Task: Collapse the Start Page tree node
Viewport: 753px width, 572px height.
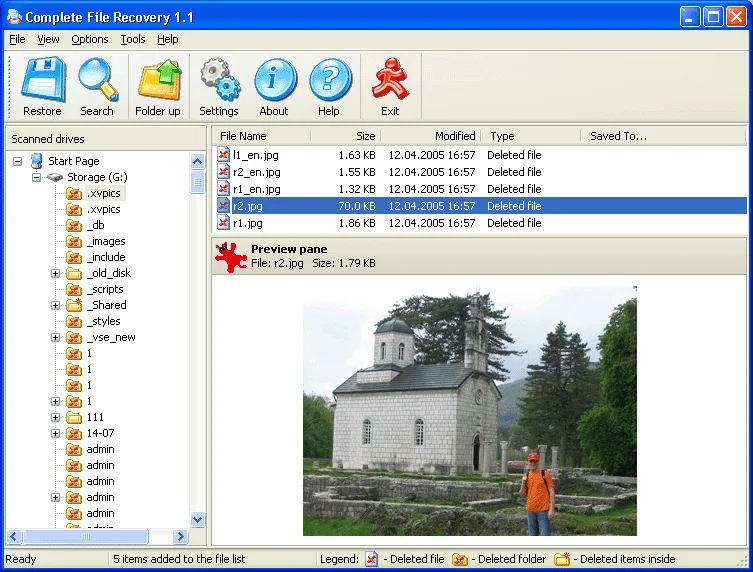Action: (18, 161)
